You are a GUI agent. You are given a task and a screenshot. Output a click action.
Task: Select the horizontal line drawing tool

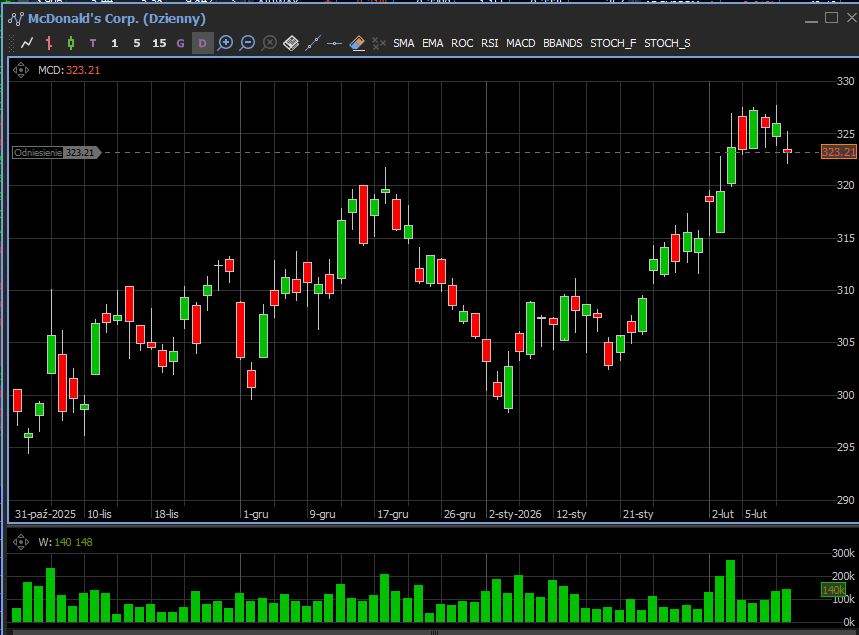[x=335, y=43]
